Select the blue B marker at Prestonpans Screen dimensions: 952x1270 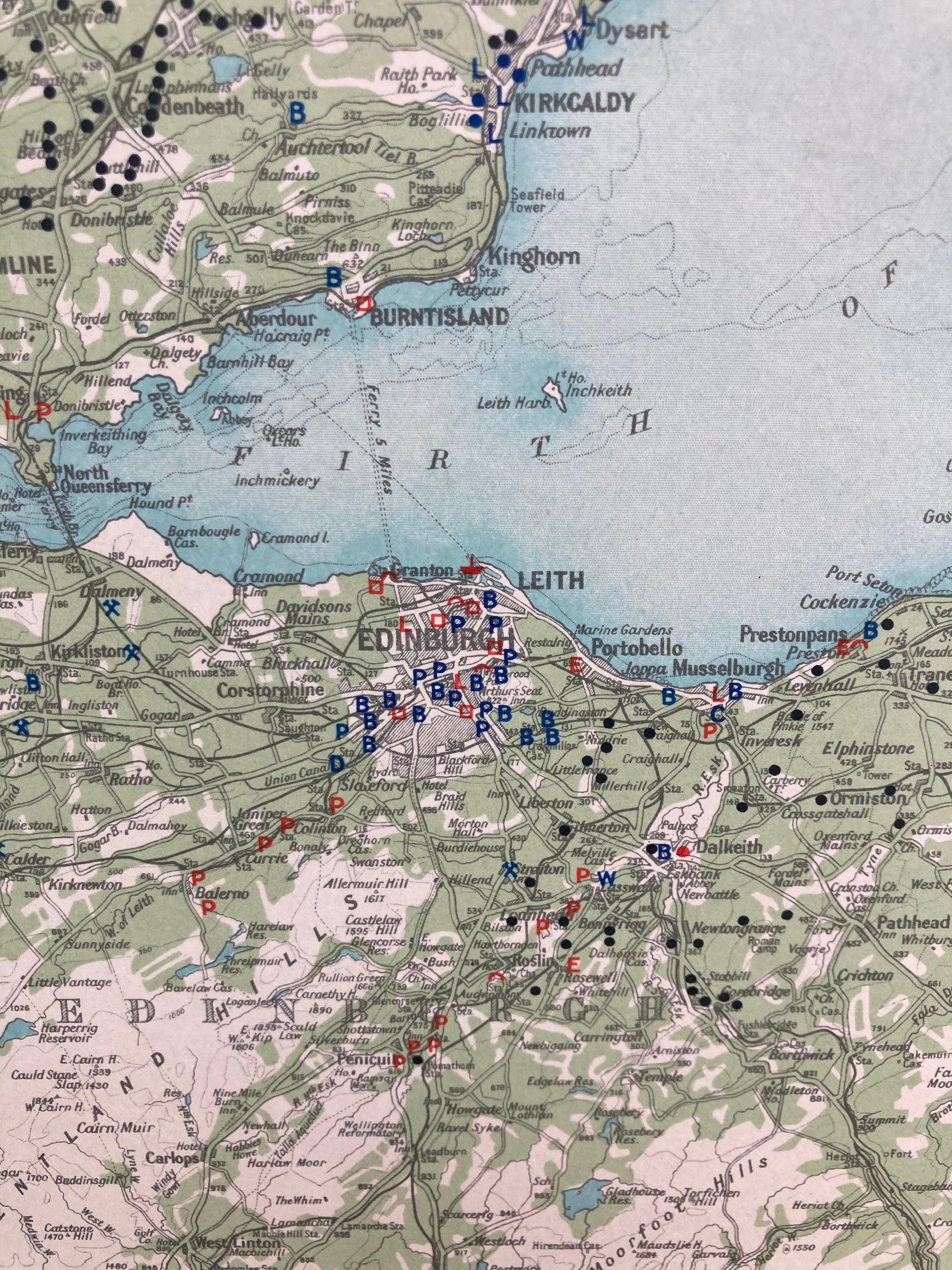(870, 630)
